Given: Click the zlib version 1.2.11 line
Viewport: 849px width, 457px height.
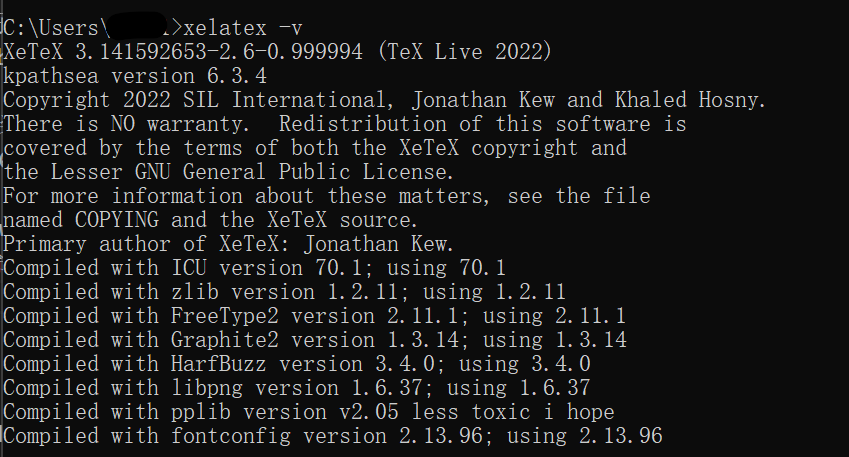Looking at the screenshot, I should tap(285, 292).
